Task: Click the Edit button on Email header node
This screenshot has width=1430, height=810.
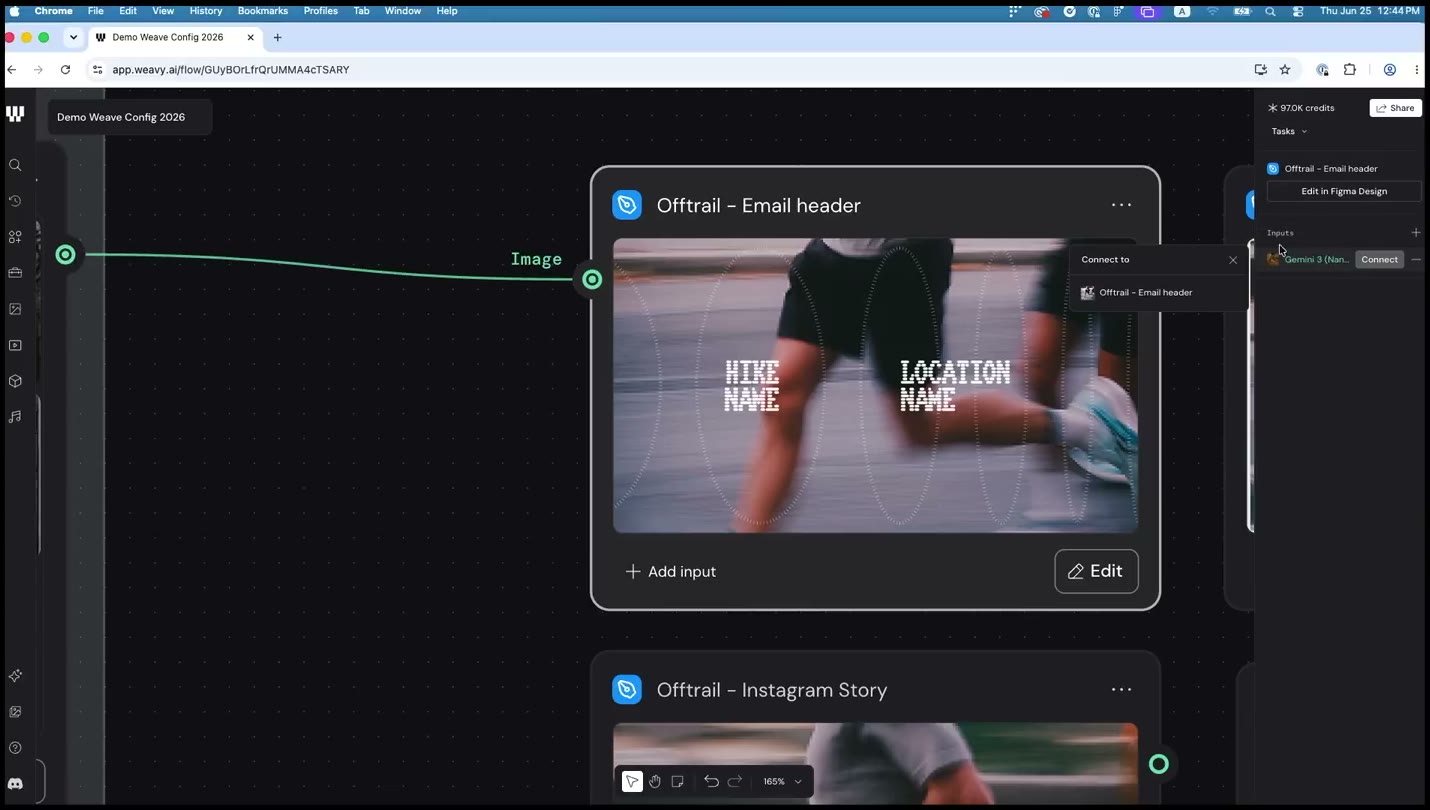Action: click(1096, 571)
